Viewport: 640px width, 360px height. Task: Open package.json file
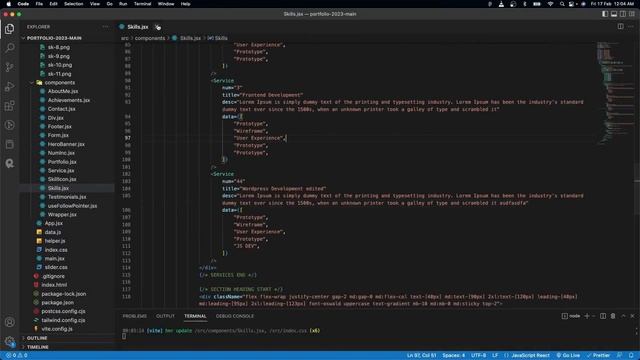click(x=58, y=302)
